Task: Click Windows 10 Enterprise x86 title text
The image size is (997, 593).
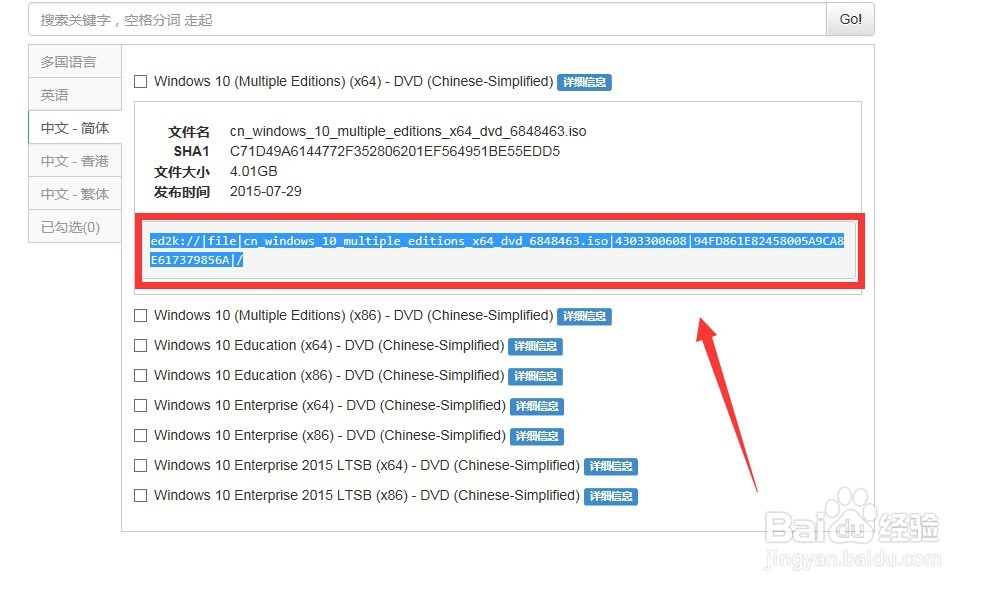Action: 329,435
